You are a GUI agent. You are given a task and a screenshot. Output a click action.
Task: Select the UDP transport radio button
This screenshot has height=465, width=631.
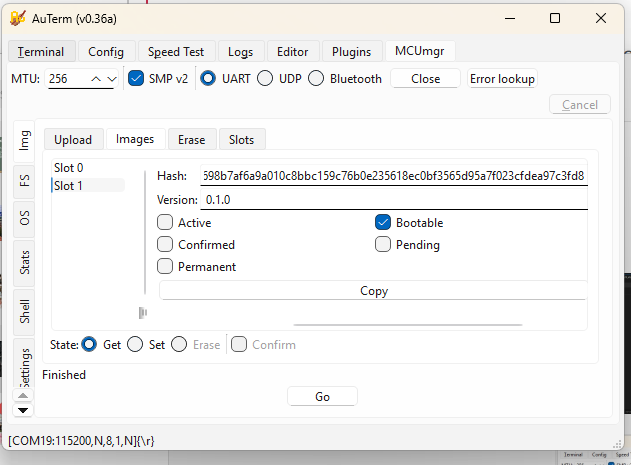(x=265, y=79)
